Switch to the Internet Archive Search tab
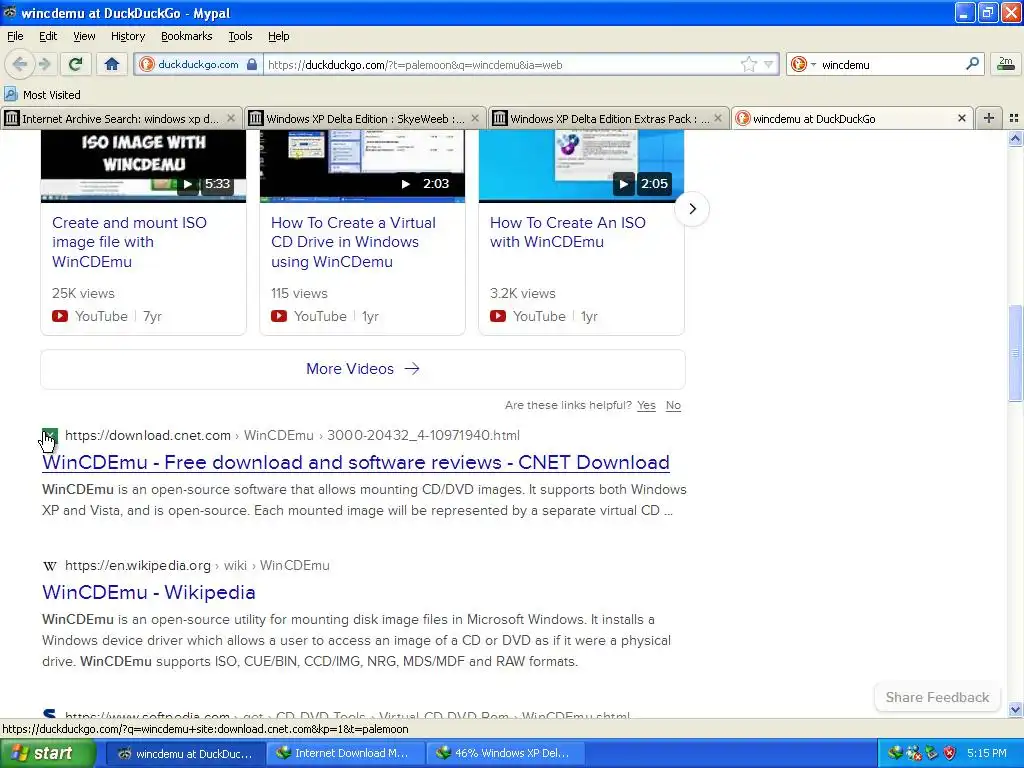This screenshot has height=768, width=1024. click(x=120, y=118)
